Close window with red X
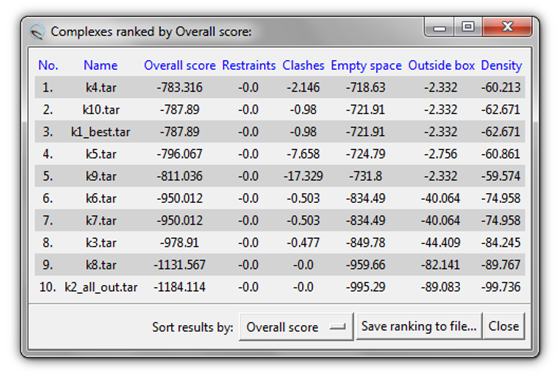This screenshot has width=559, height=377. pyautogui.click(x=507, y=27)
